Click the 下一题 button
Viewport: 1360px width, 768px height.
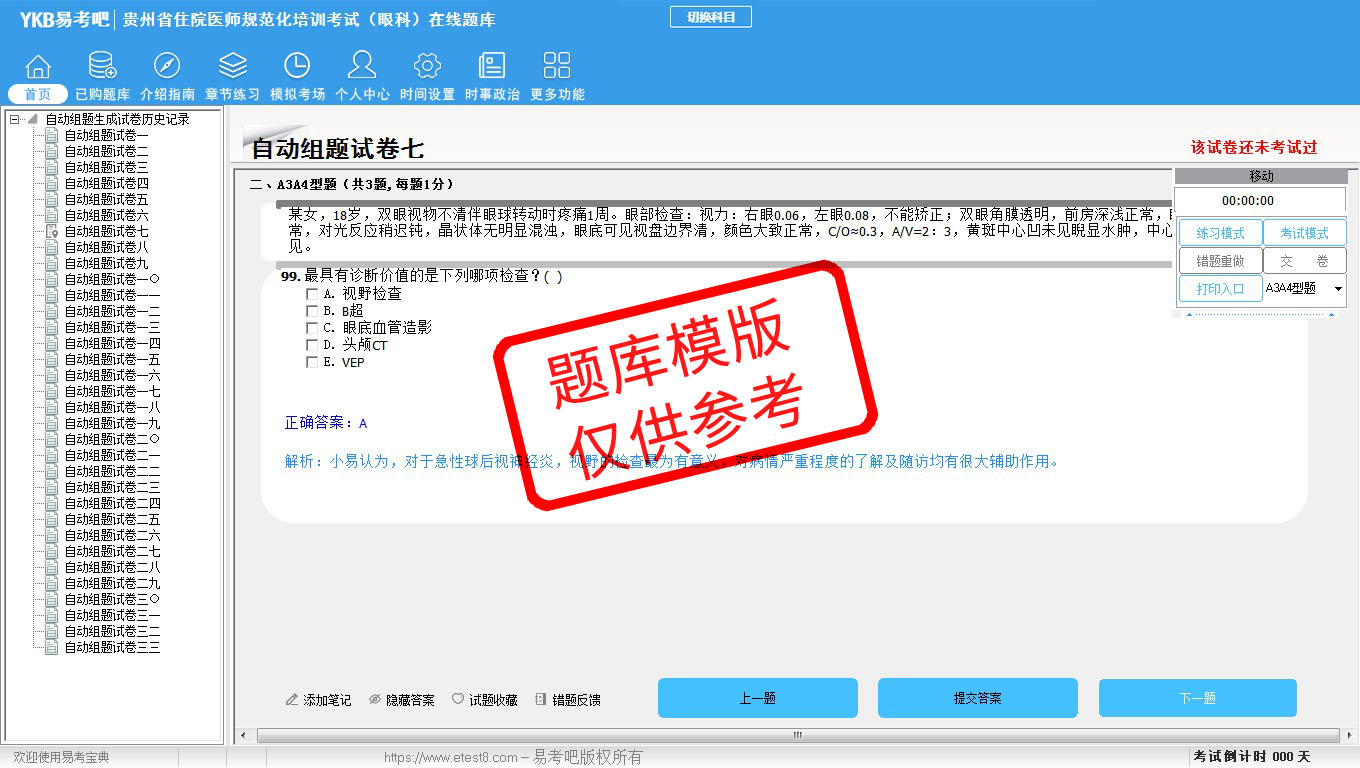pyautogui.click(x=1197, y=698)
